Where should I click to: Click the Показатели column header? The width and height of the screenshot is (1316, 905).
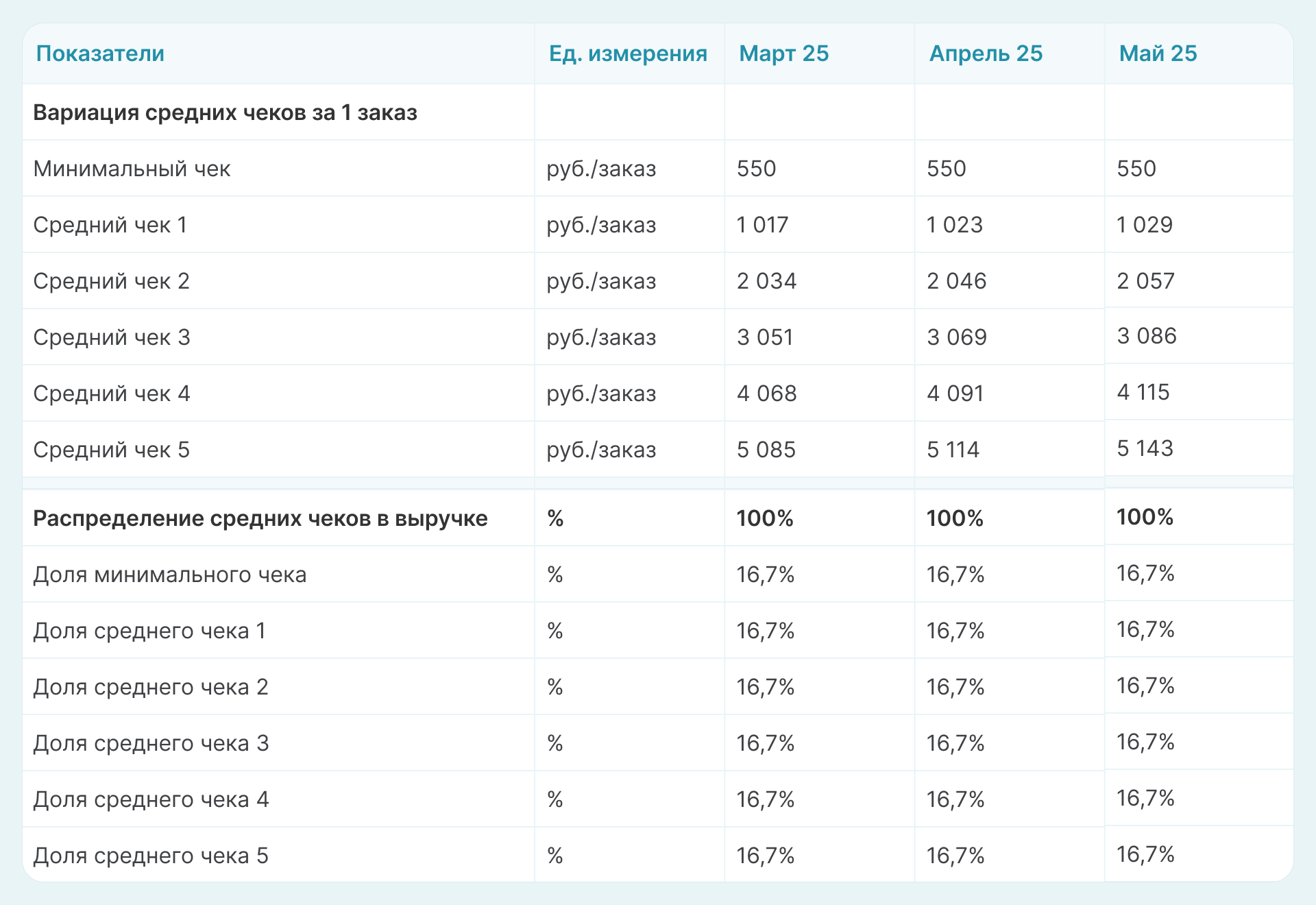tap(100, 53)
